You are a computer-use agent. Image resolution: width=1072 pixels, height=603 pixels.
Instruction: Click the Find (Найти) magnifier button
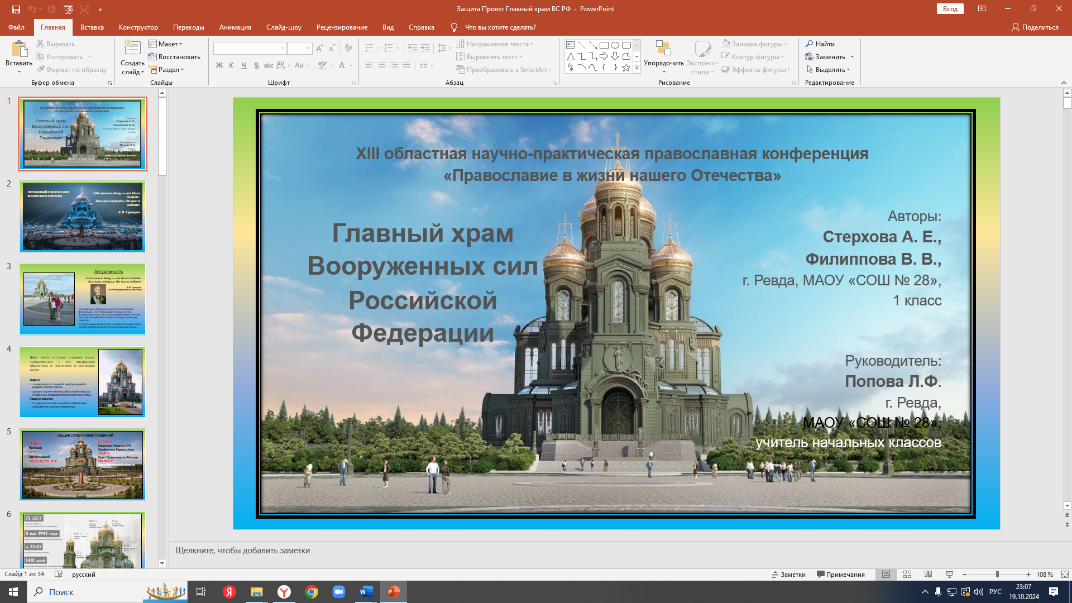pyautogui.click(x=820, y=44)
